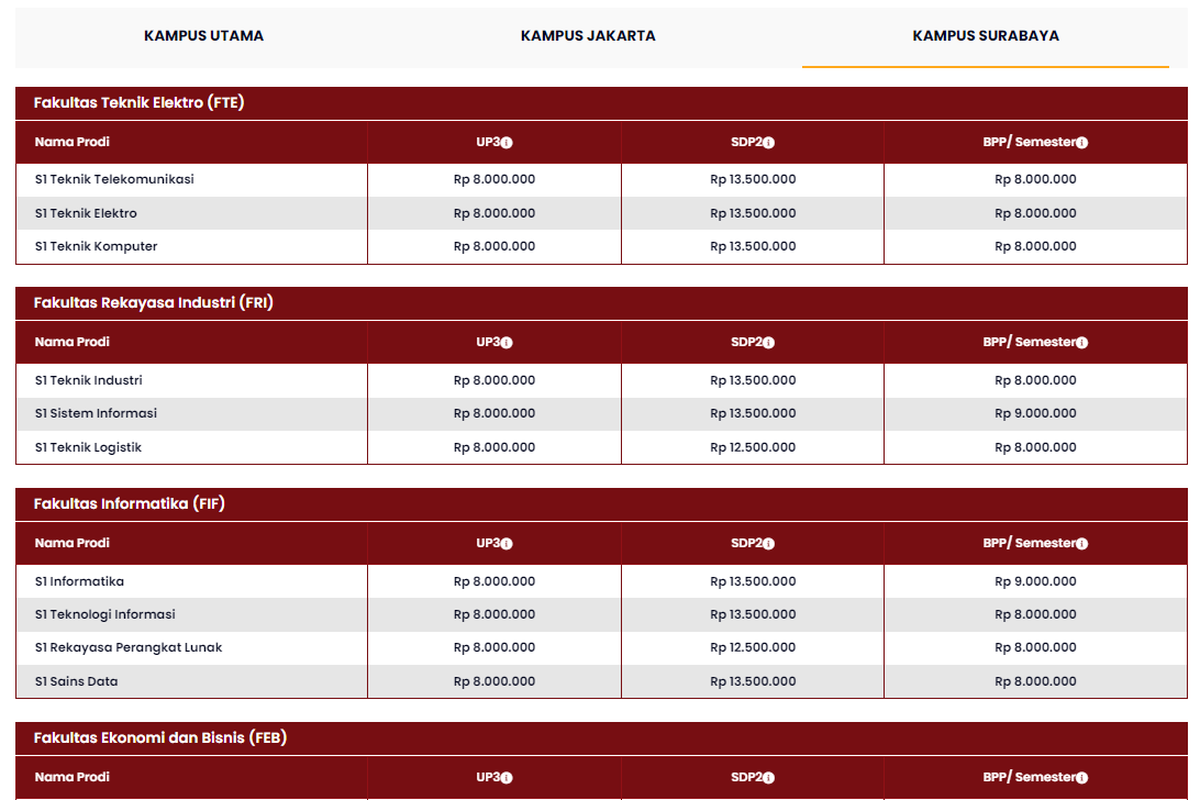
Task: Open SDP2 info icon in Fakultas Rekayasa Industri table
Action: pyautogui.click(x=768, y=343)
